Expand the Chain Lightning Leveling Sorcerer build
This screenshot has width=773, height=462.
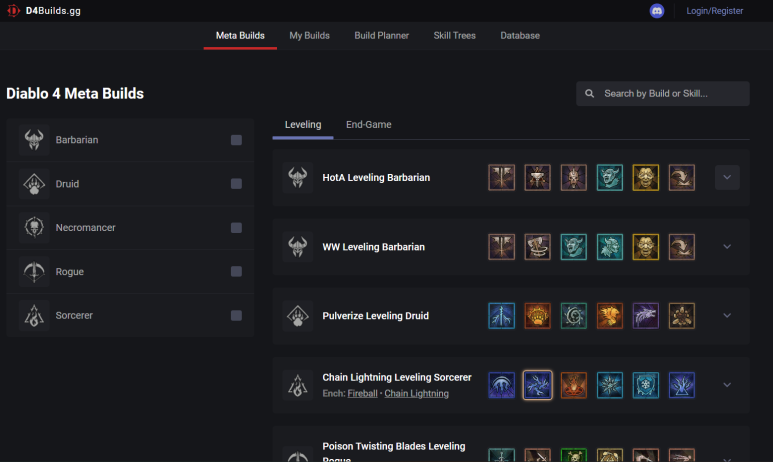[727, 385]
